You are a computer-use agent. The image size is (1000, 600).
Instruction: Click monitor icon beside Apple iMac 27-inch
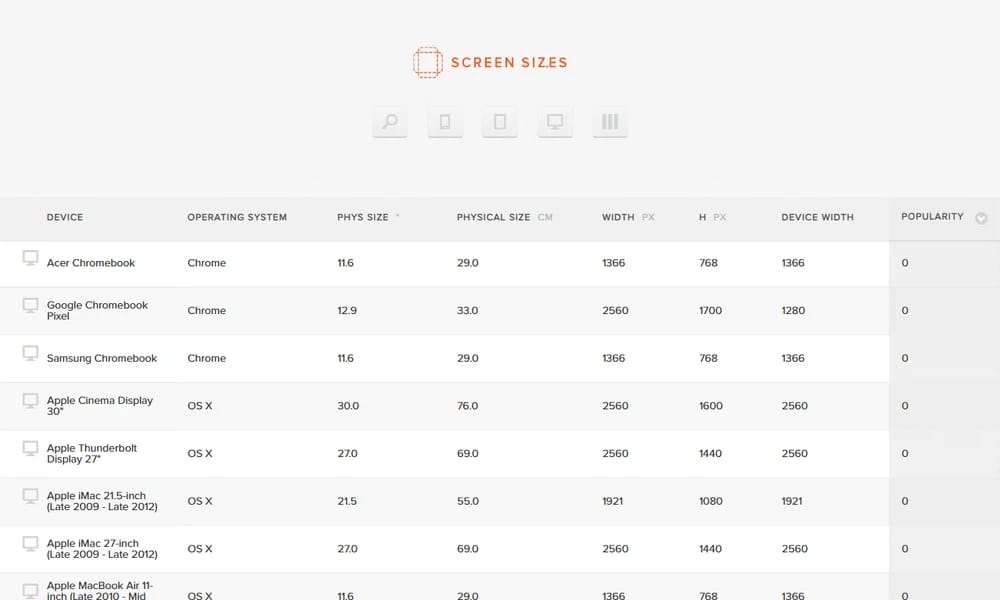[30, 543]
